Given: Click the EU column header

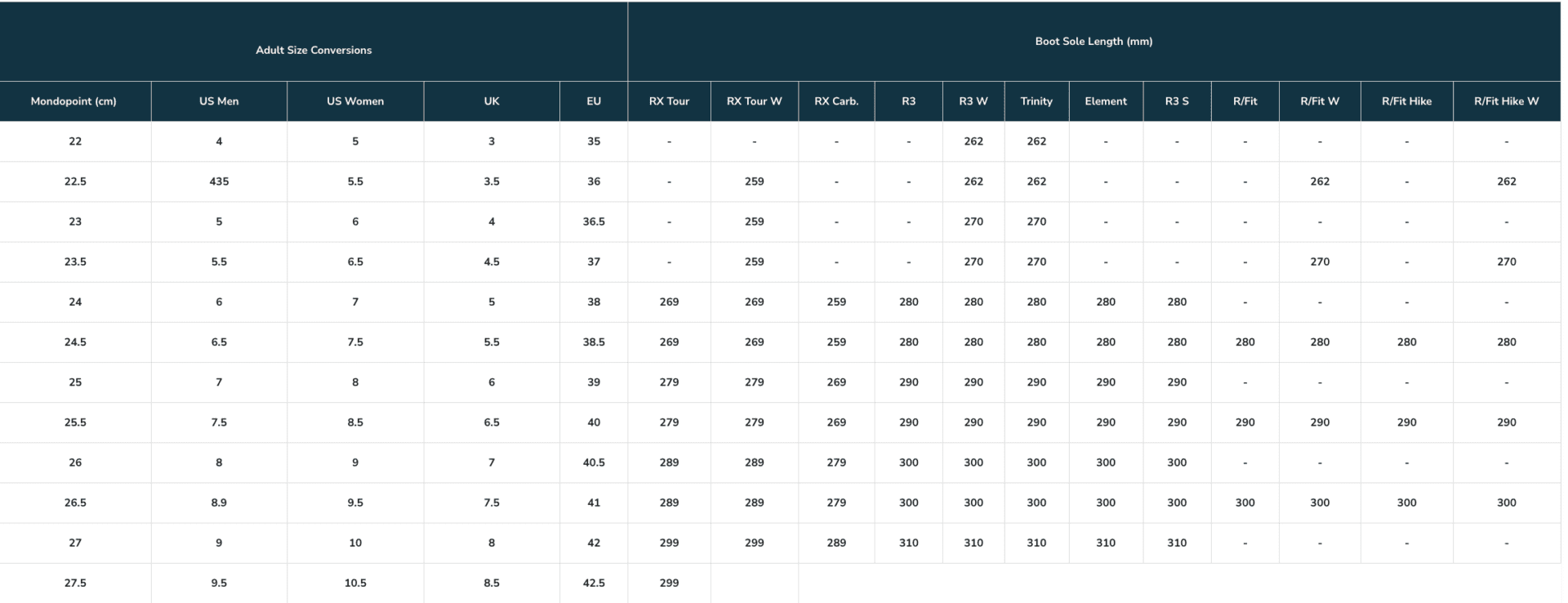Looking at the screenshot, I should (594, 101).
